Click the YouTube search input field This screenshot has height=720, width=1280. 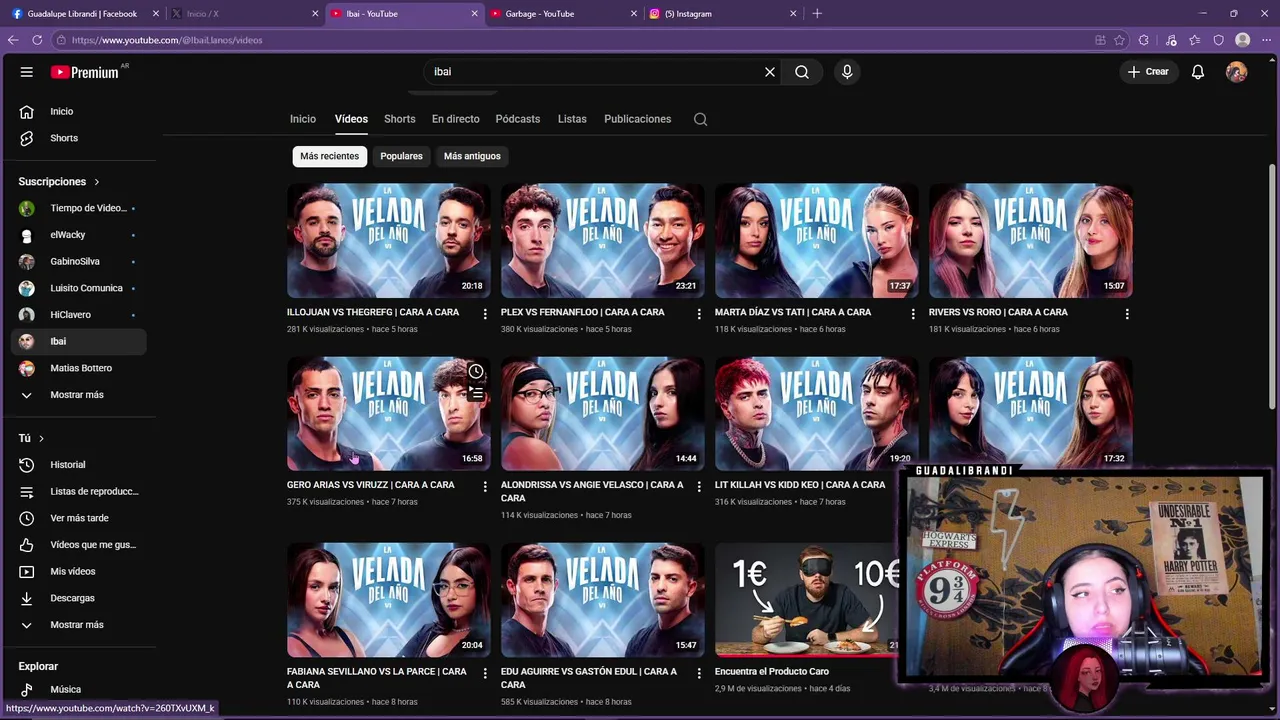coord(595,72)
